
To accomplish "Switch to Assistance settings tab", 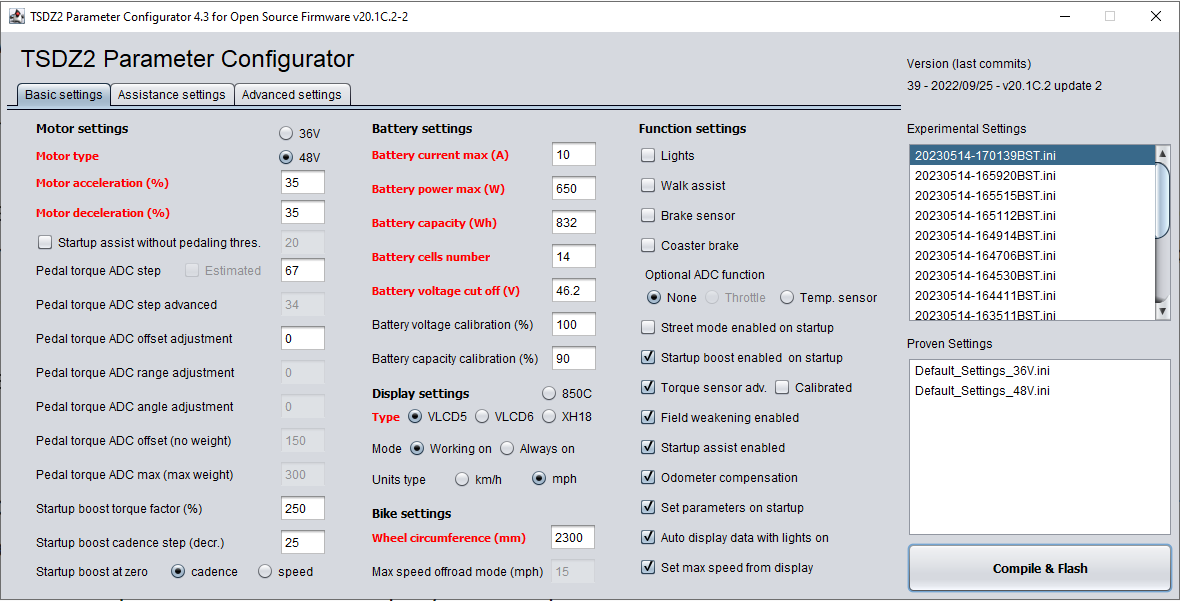I will pos(172,95).
